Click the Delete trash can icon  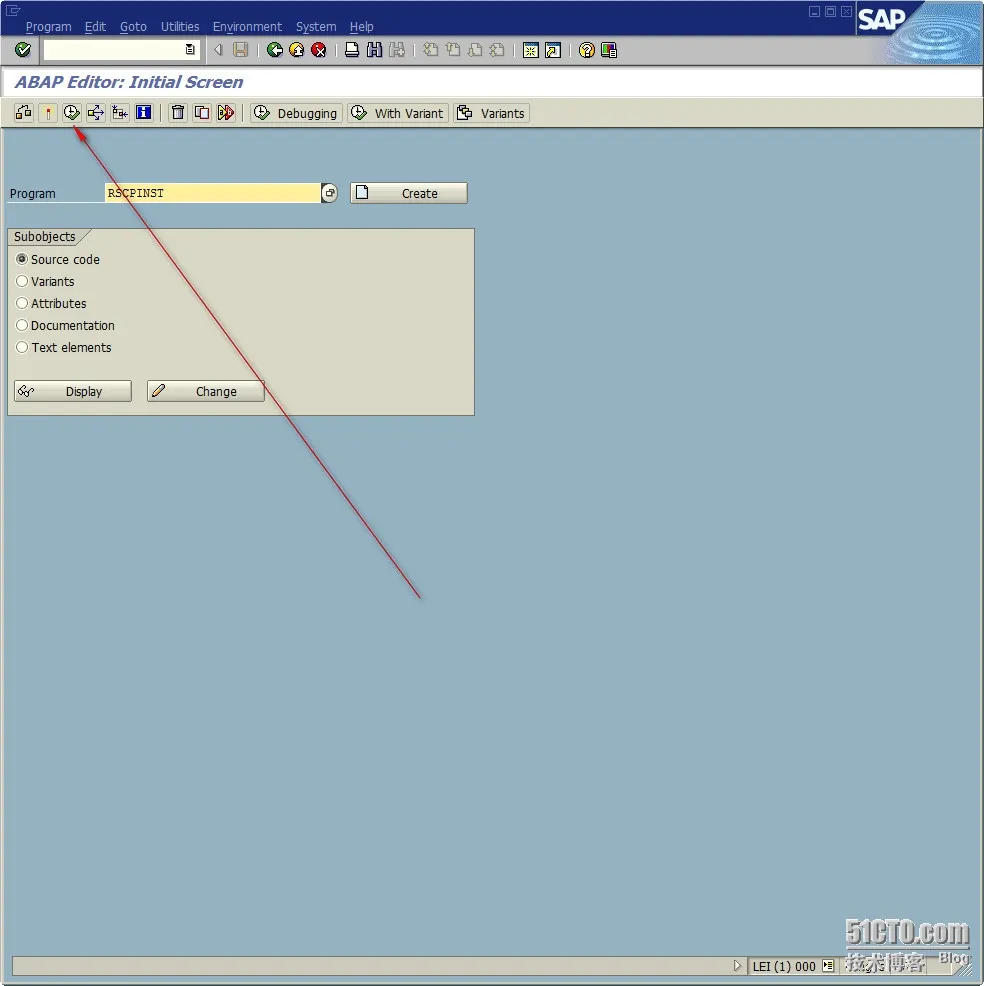coord(178,113)
